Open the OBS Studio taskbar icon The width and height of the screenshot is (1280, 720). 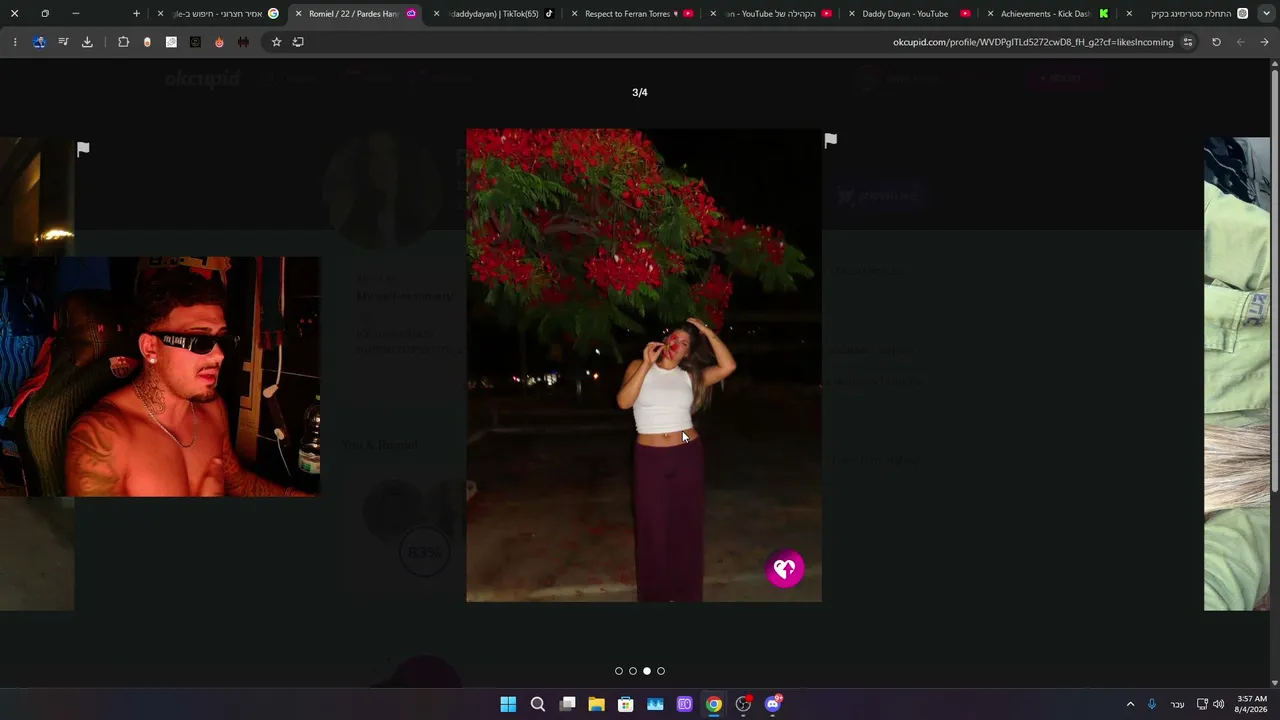[743, 704]
